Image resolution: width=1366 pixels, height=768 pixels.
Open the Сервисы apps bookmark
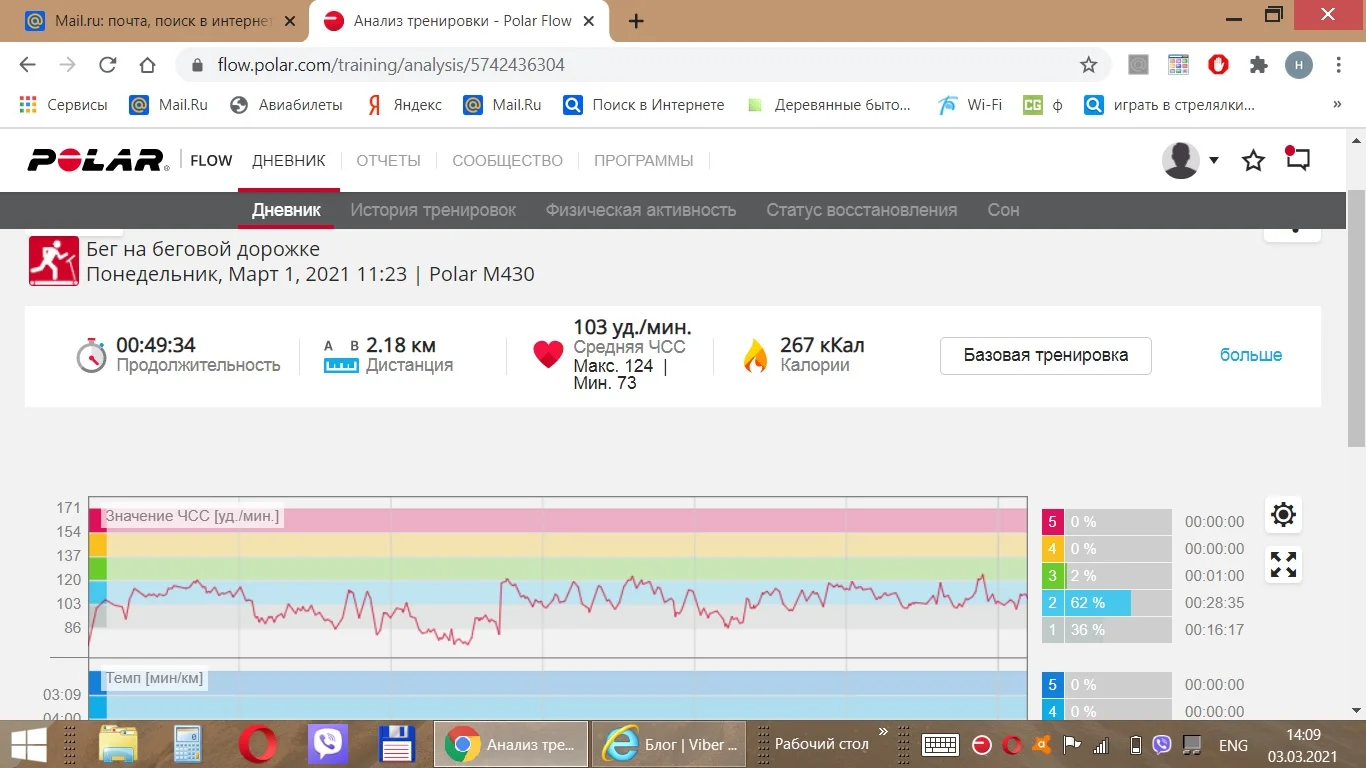(x=63, y=105)
